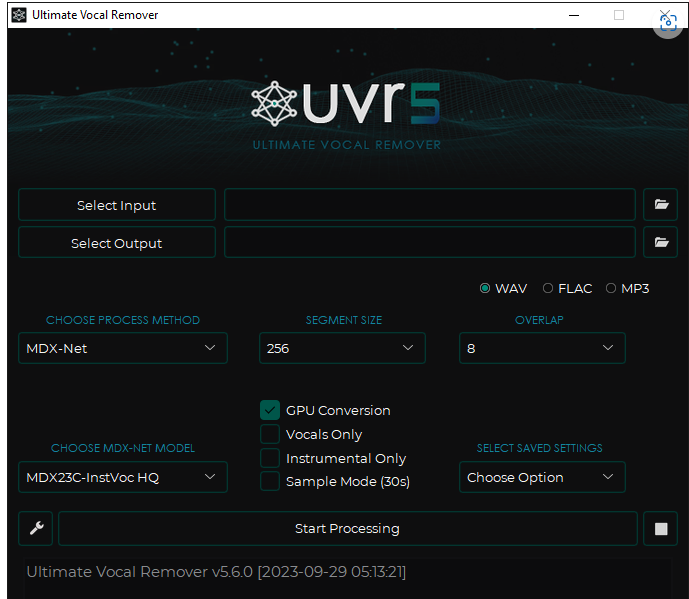The width and height of the screenshot is (689, 599).
Task: Maximize the Ultimate Vocal Remover window
Action: (619, 15)
